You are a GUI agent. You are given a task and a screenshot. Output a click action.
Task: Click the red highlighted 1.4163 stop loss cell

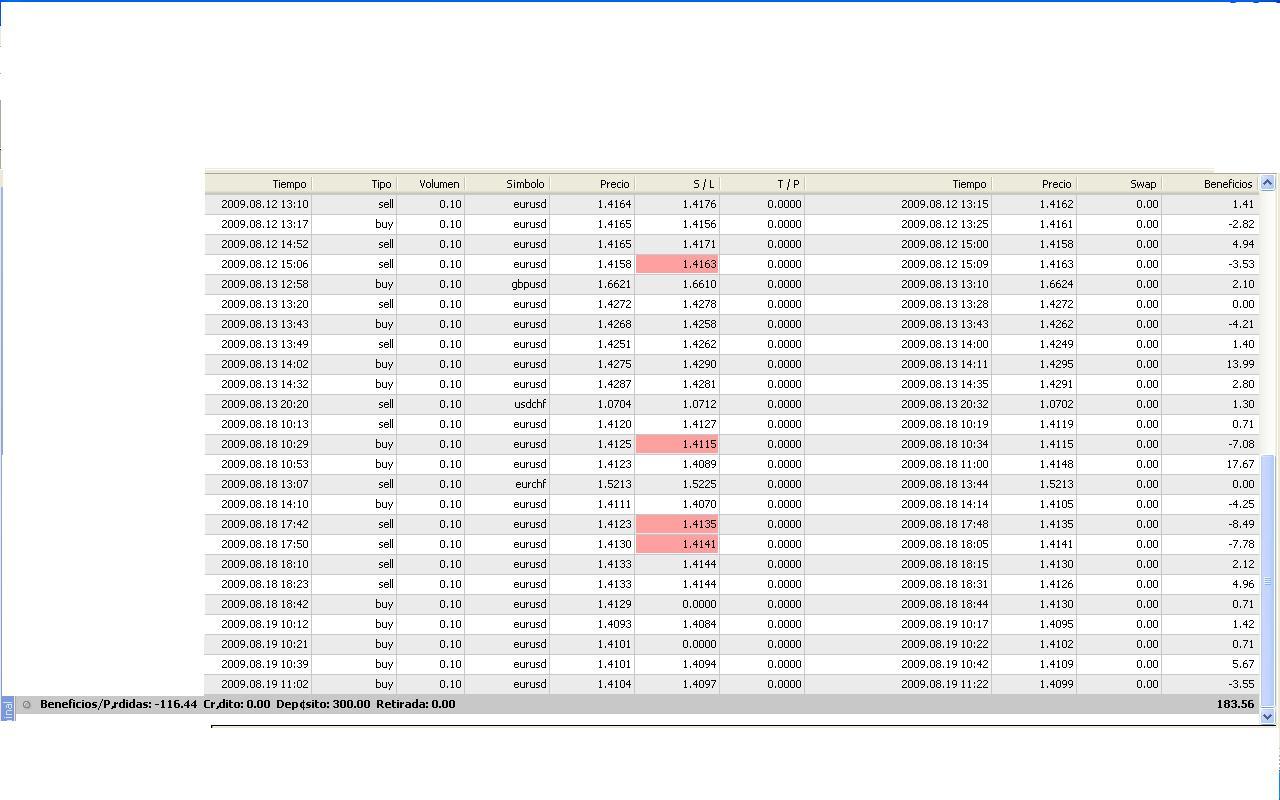677,264
